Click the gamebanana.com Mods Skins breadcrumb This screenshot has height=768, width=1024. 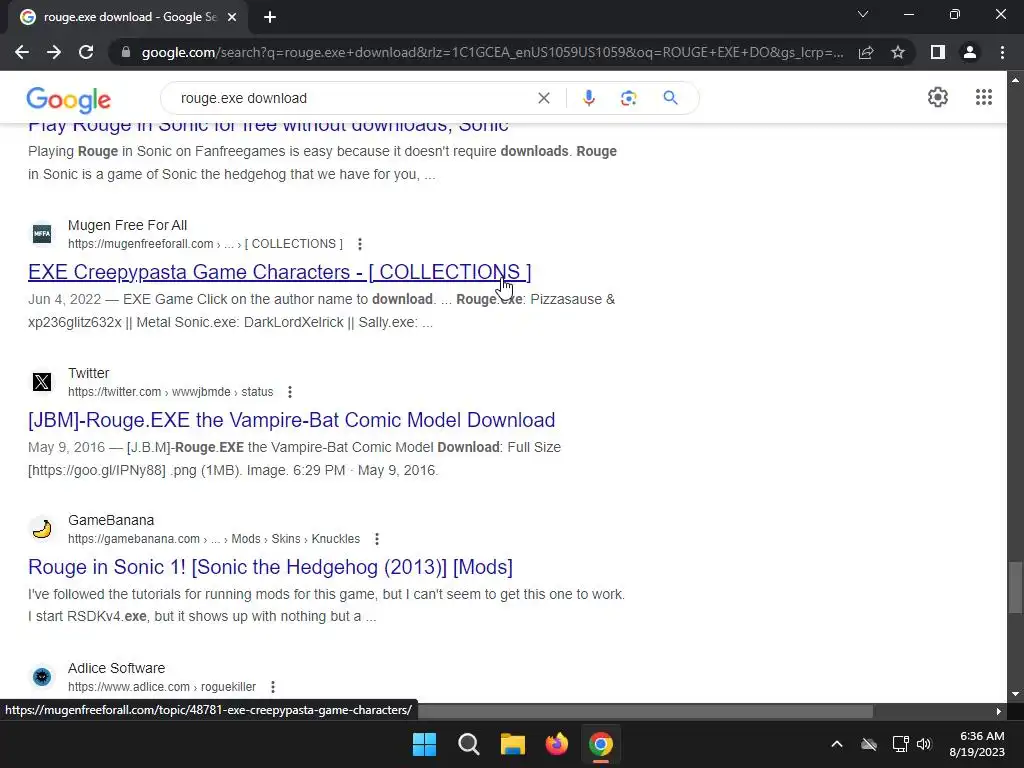(214, 539)
